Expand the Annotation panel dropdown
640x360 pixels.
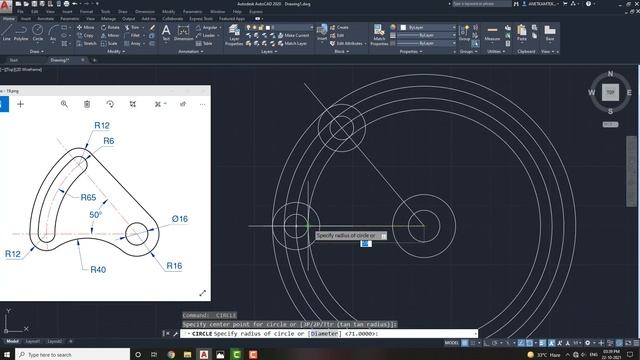click(x=191, y=51)
